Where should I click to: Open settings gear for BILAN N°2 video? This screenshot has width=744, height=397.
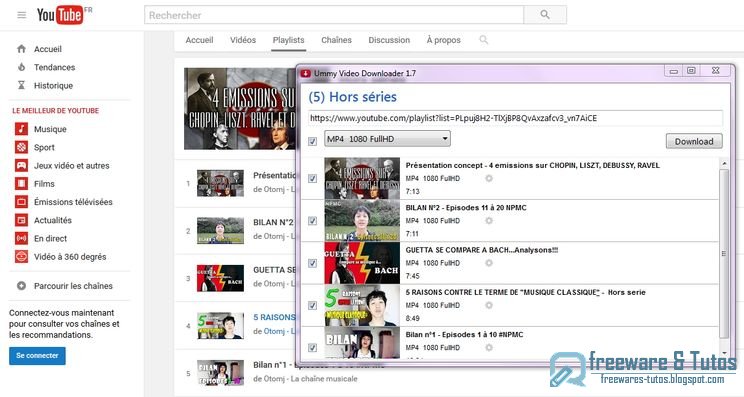pos(489,221)
